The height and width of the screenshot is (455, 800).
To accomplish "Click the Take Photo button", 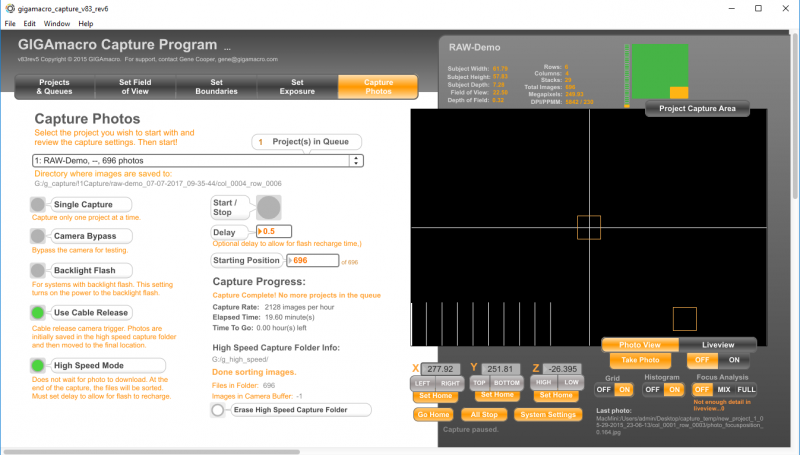I will pos(639,359).
